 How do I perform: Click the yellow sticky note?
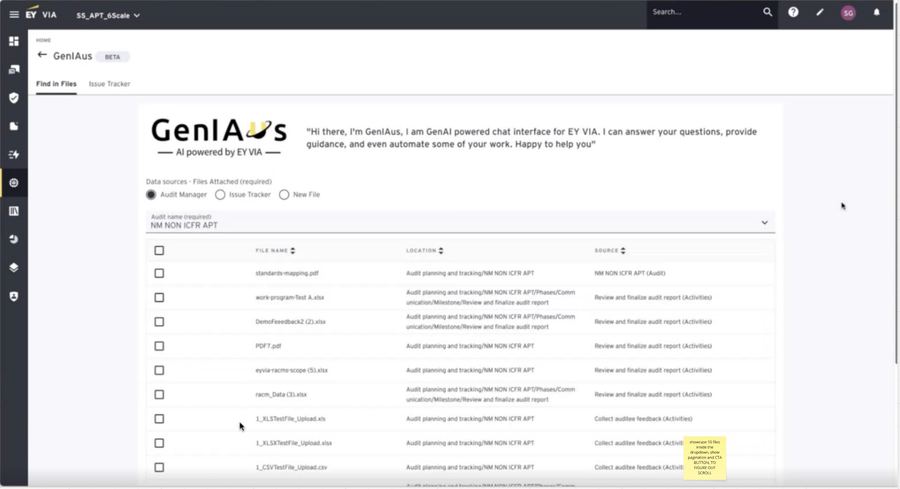tap(705, 457)
